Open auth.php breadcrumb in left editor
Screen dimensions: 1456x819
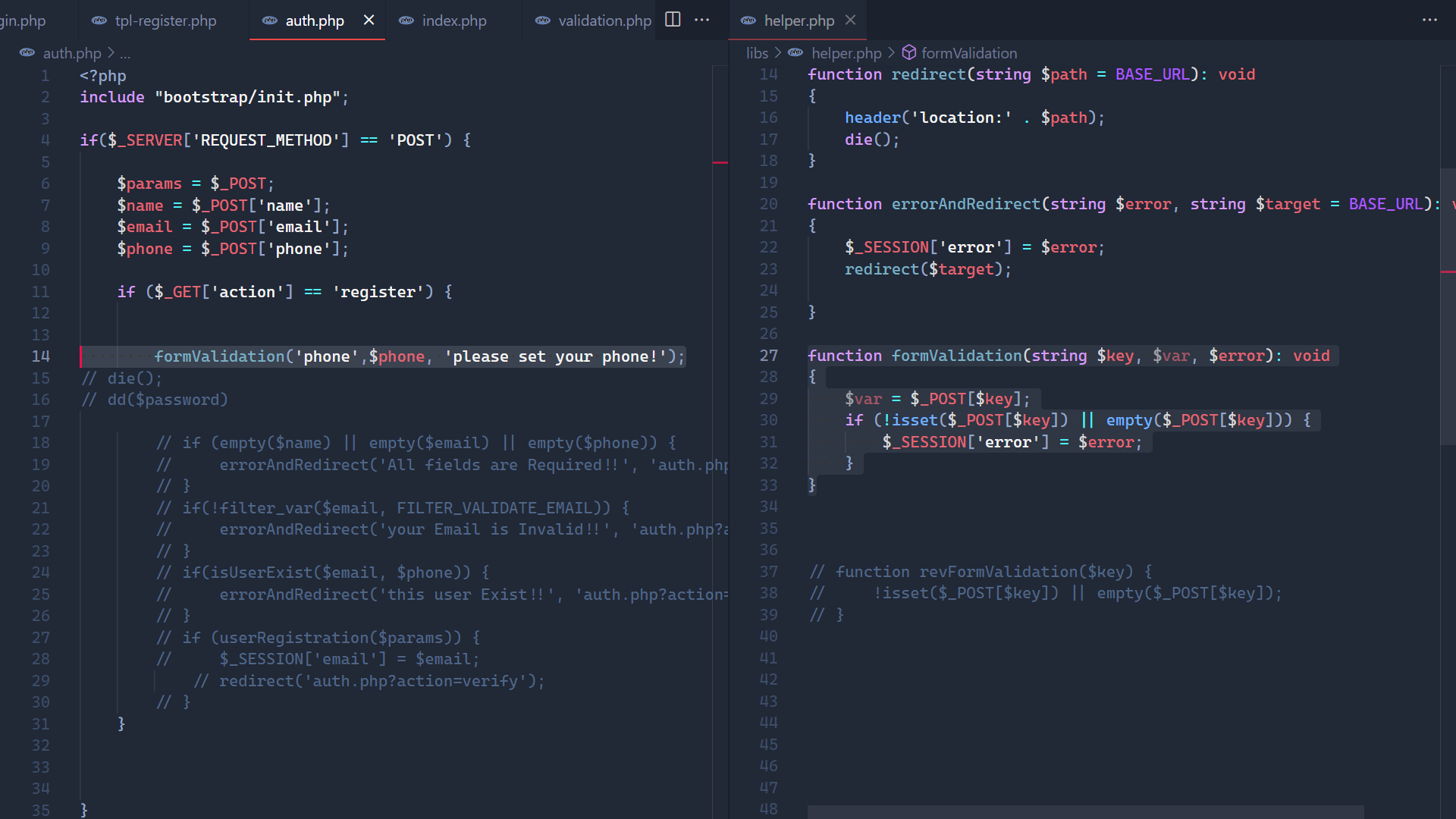pyautogui.click(x=72, y=53)
